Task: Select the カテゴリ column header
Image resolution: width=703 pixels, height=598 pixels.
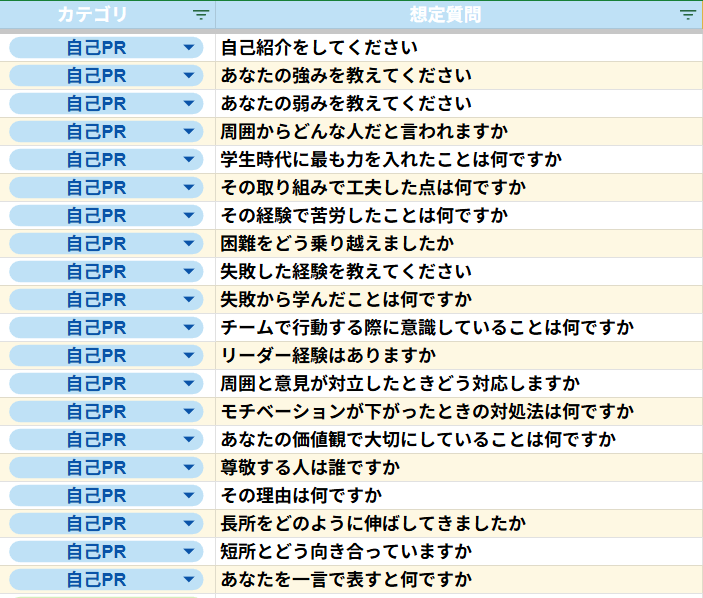Action: pyautogui.click(x=108, y=15)
